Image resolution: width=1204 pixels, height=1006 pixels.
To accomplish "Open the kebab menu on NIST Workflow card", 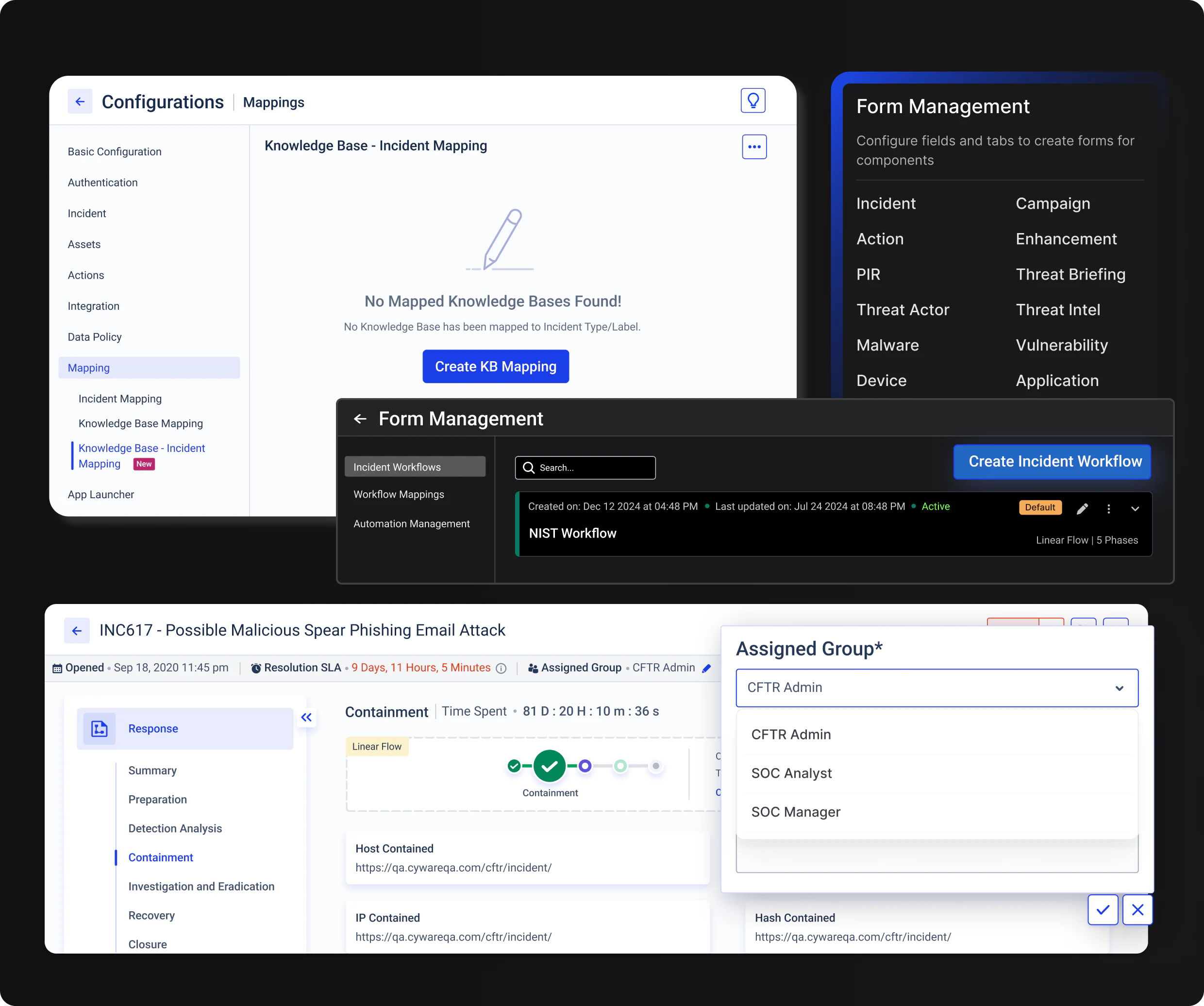I will (1109, 508).
